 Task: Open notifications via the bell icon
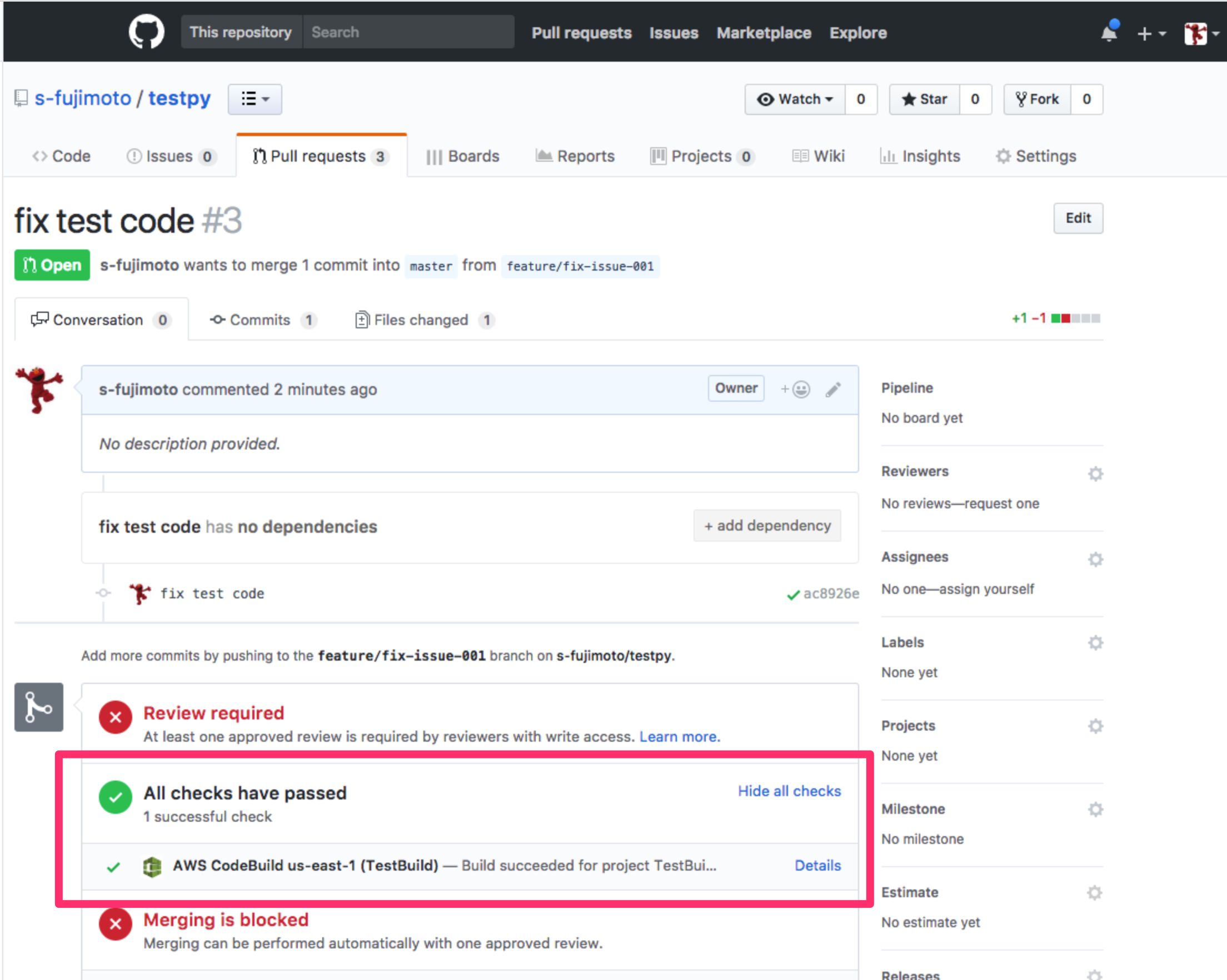[x=1109, y=33]
